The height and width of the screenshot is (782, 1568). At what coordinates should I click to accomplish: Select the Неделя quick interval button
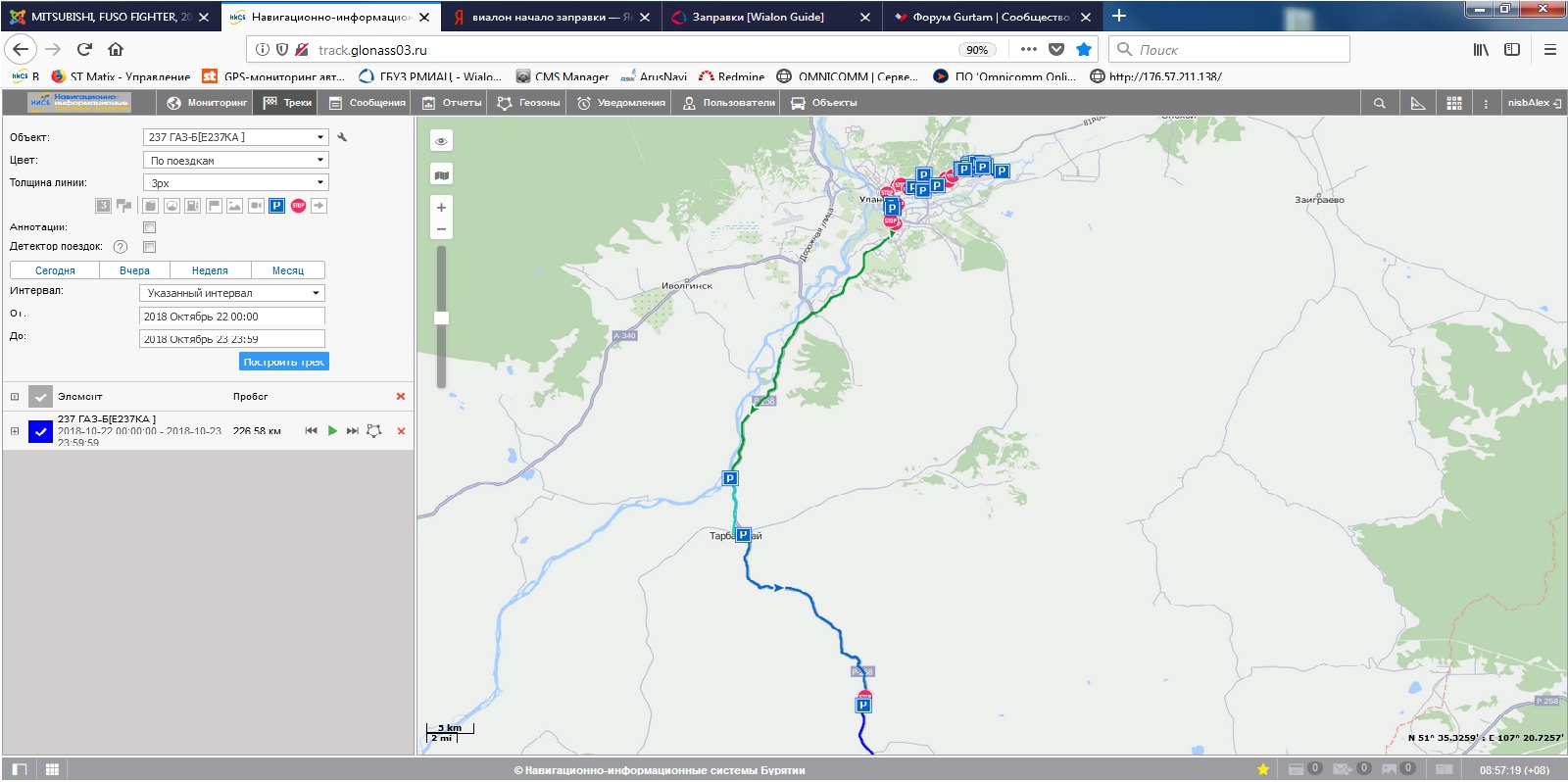tap(210, 270)
